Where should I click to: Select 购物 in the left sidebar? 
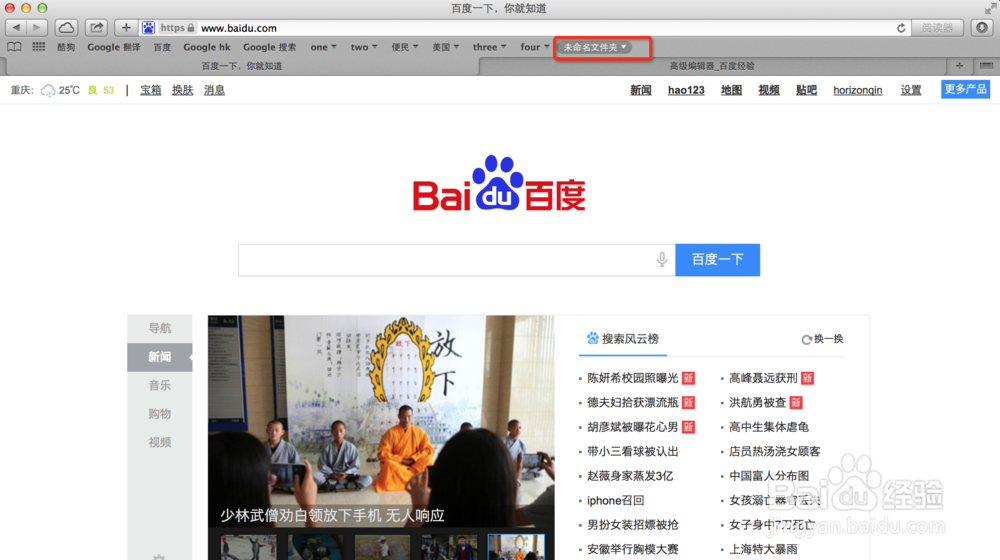click(x=159, y=414)
